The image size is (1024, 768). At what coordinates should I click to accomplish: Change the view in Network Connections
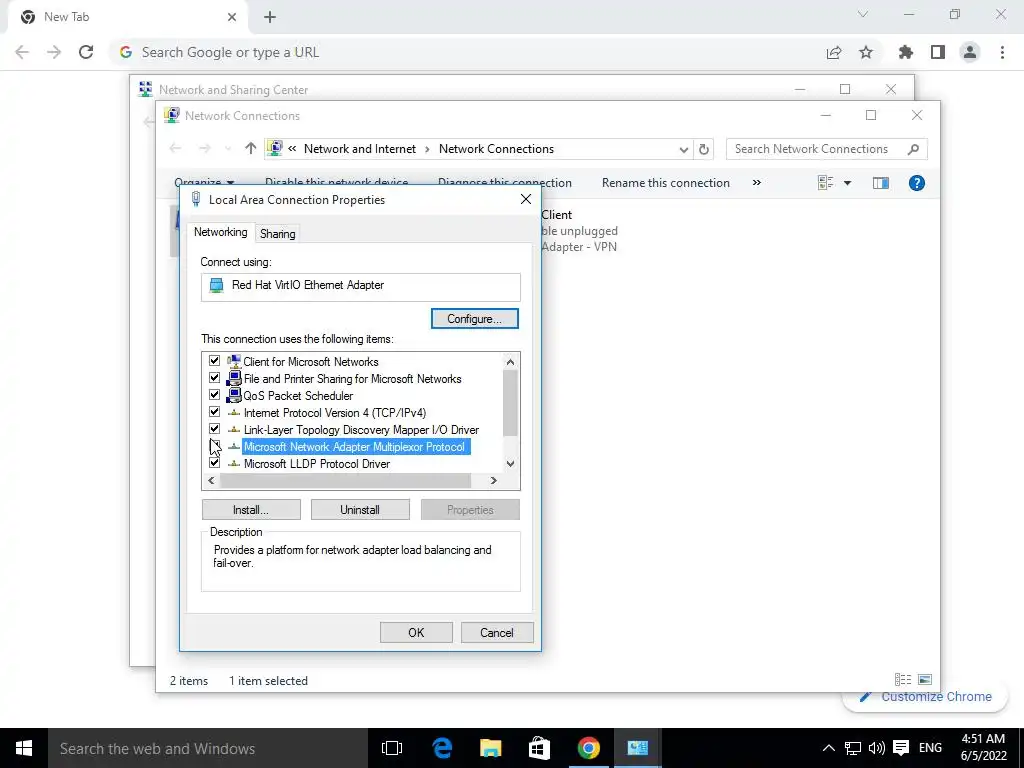coord(825,183)
